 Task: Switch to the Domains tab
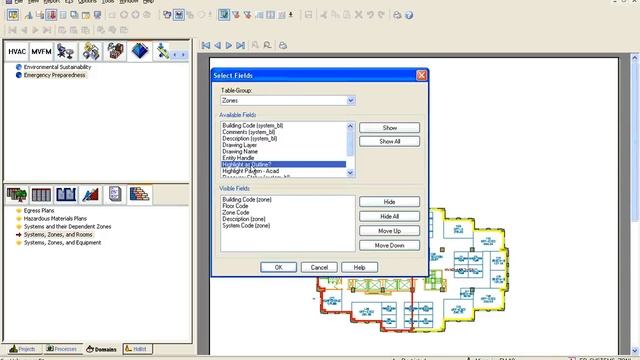tap(102, 349)
